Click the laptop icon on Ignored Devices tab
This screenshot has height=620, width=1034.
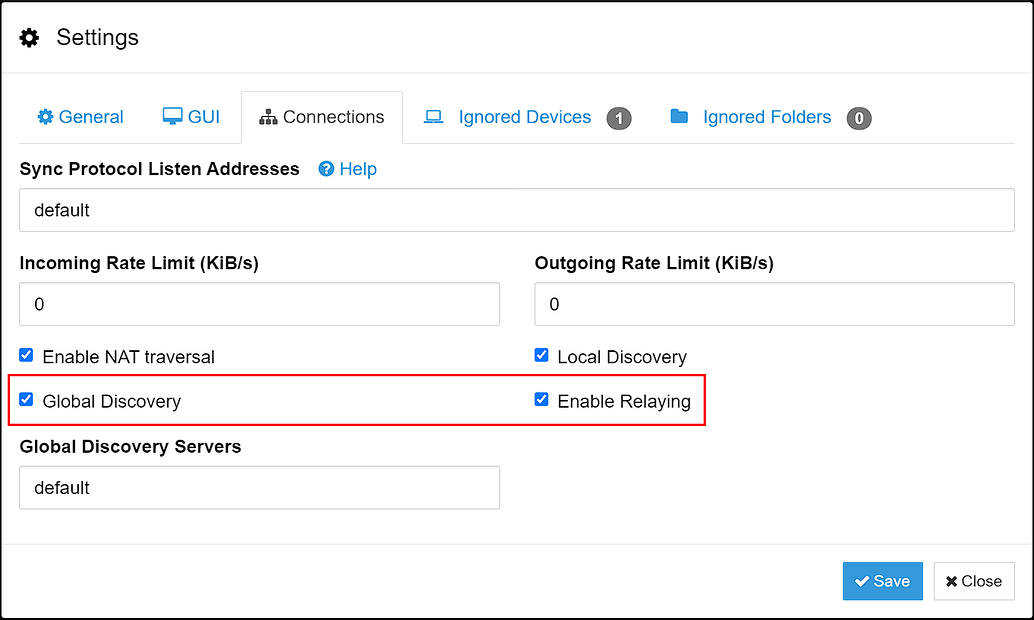432,116
